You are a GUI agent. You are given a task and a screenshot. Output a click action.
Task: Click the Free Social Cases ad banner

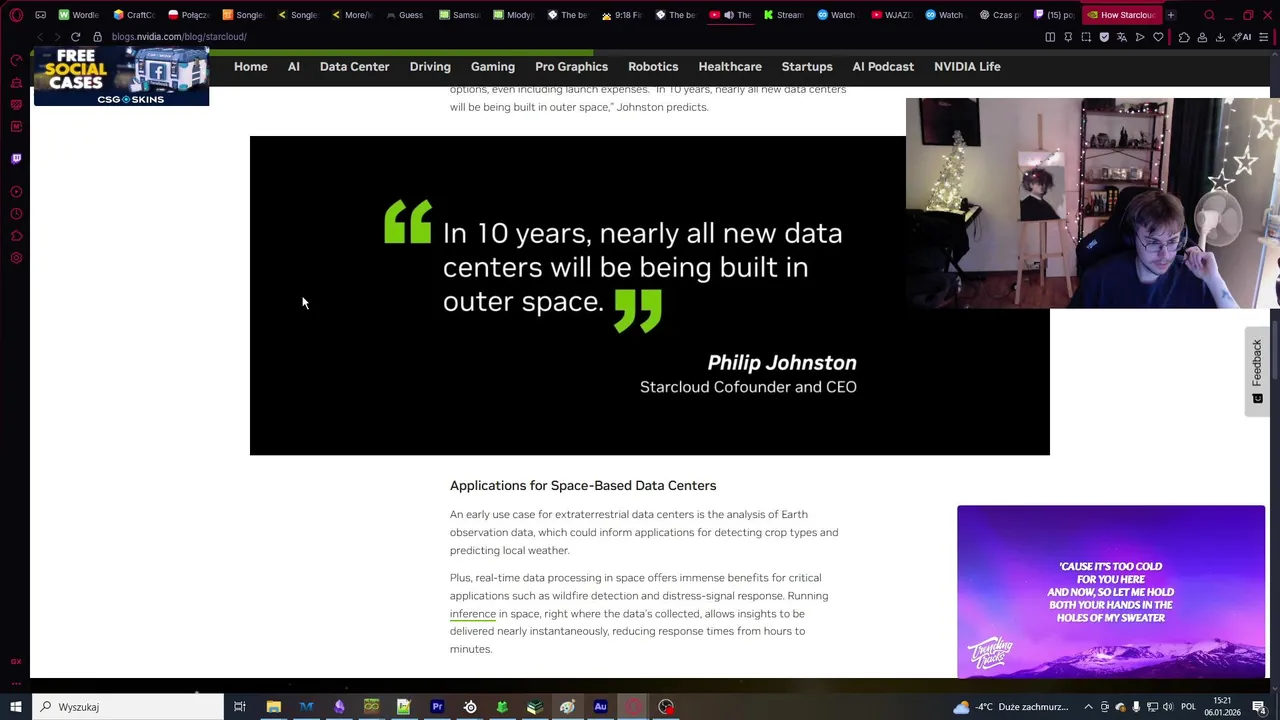click(121, 77)
